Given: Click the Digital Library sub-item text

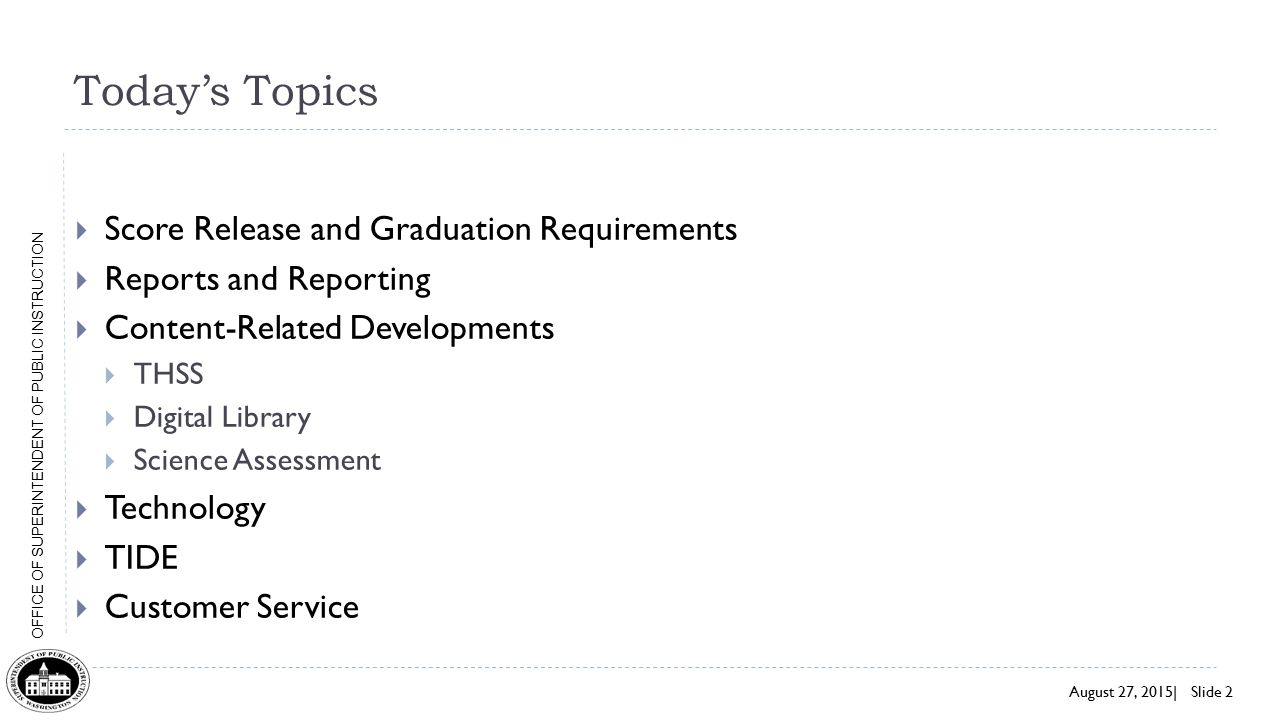Looking at the screenshot, I should (222, 418).
